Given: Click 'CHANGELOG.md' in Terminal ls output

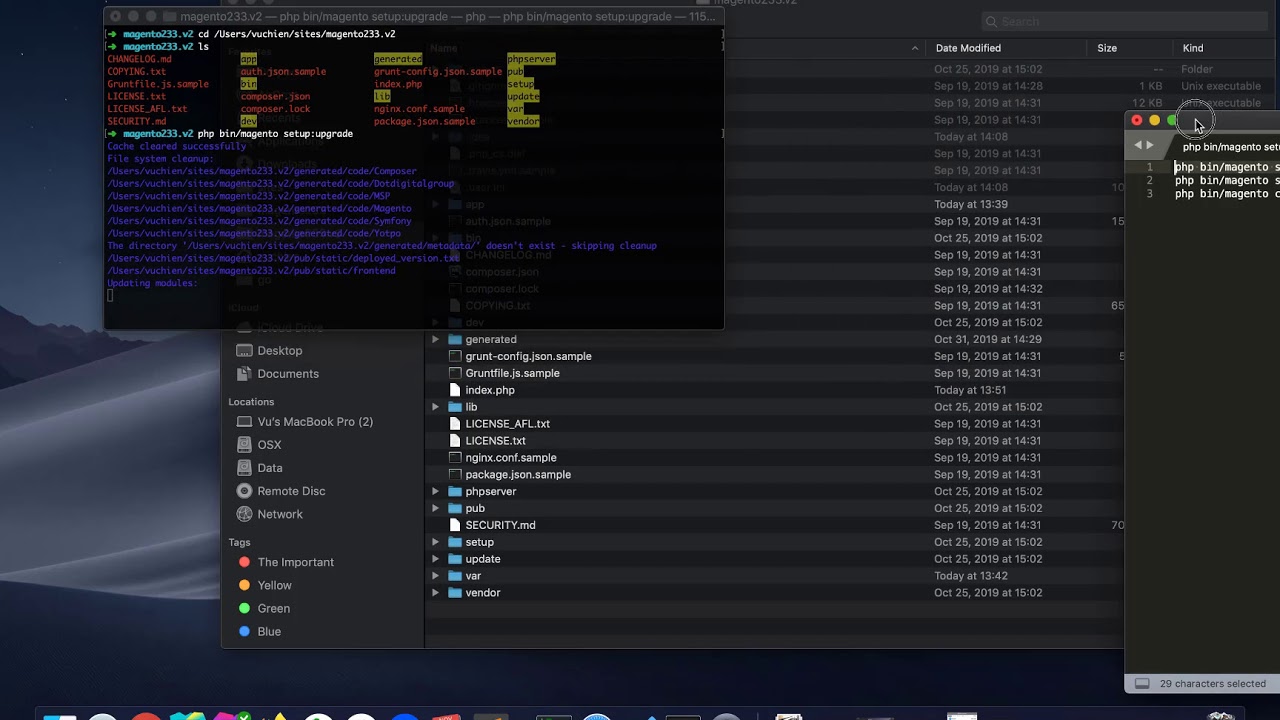Looking at the screenshot, I should (x=139, y=59).
